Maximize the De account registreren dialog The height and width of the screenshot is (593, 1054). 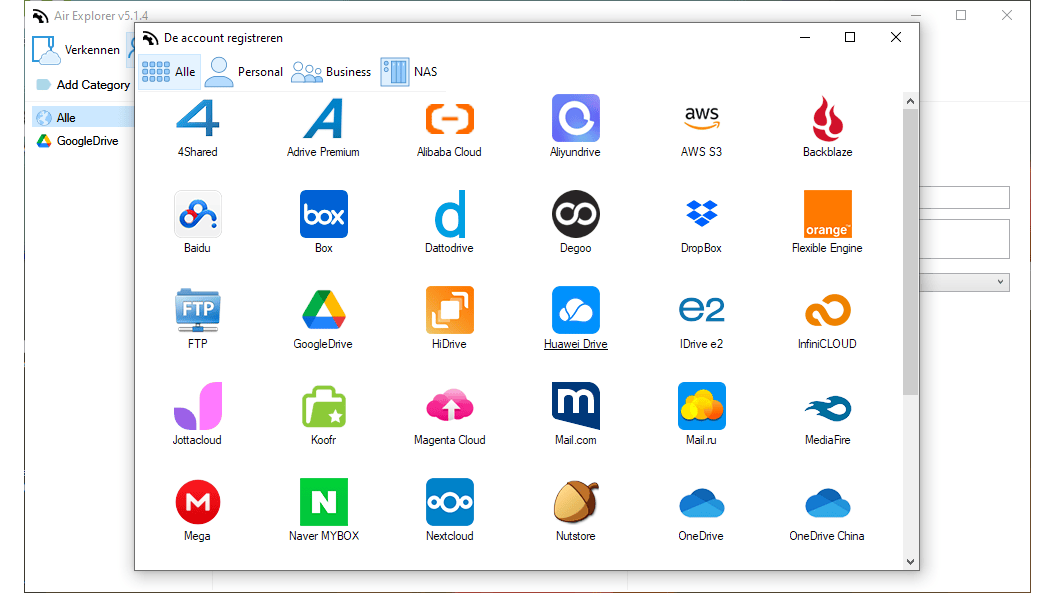pos(850,38)
